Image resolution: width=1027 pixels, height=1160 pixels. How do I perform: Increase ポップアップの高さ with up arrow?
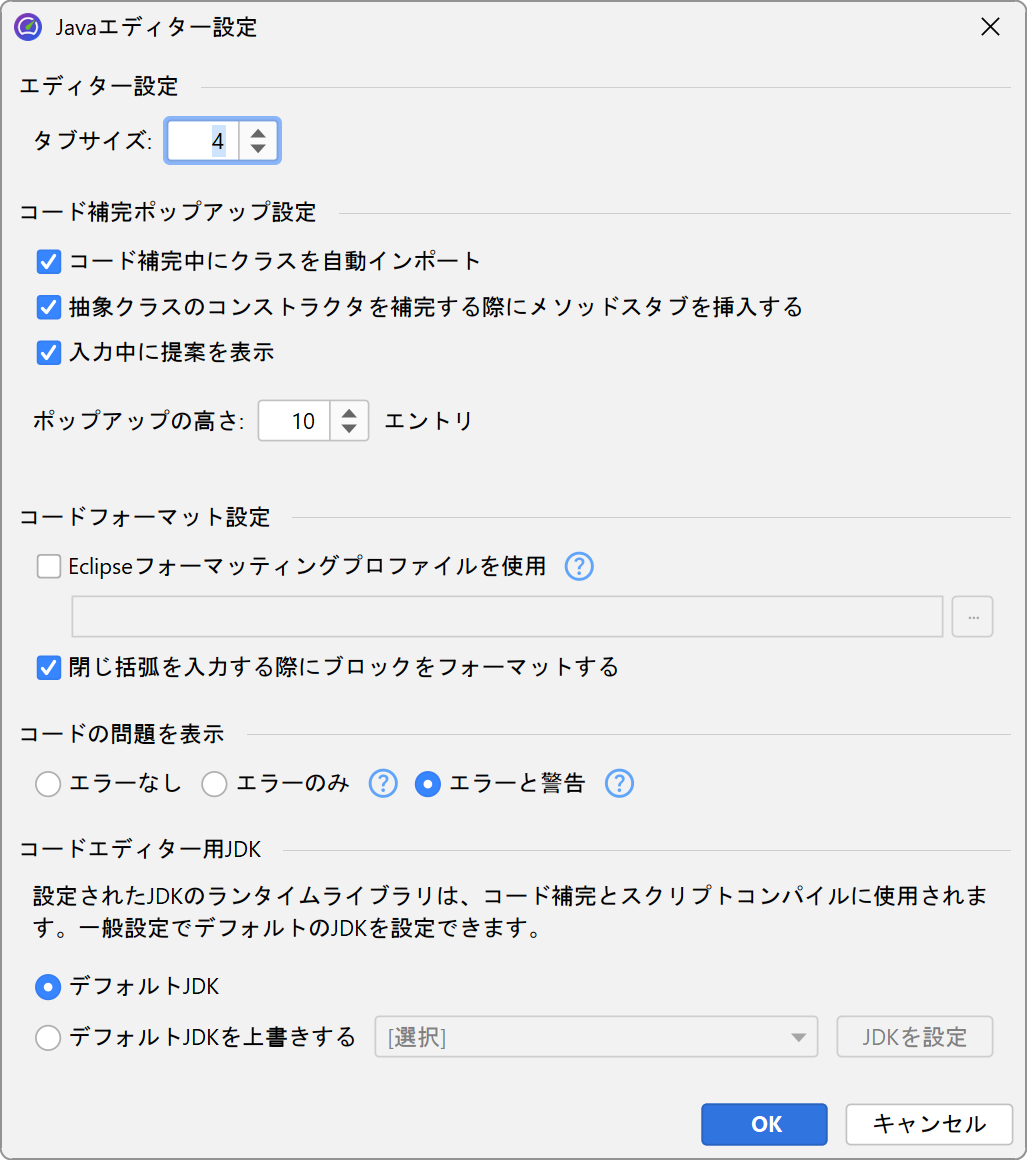point(349,412)
